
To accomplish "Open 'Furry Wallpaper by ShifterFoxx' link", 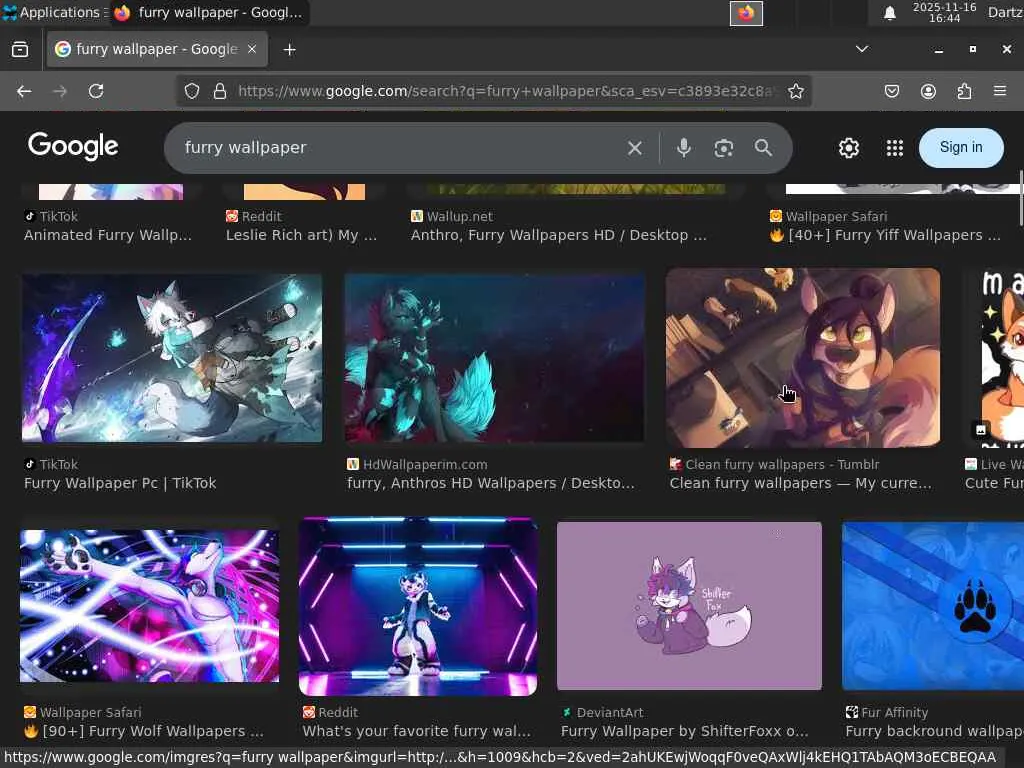I will coord(684,731).
